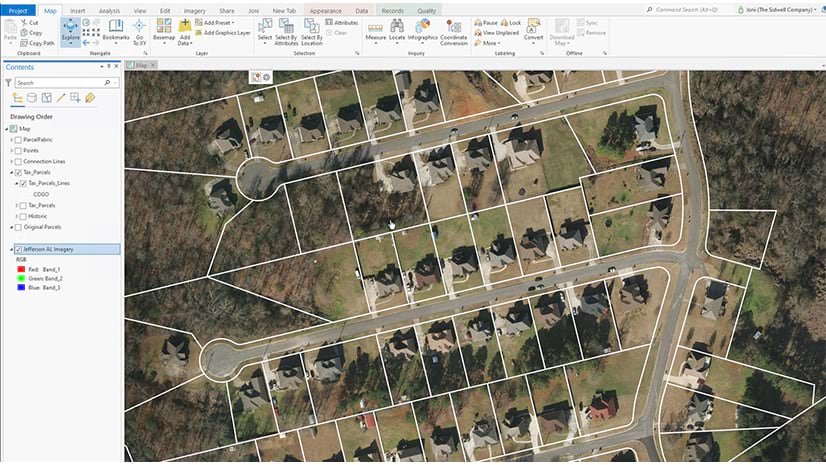
Task: Open Coordinate Conversion
Action: click(454, 32)
